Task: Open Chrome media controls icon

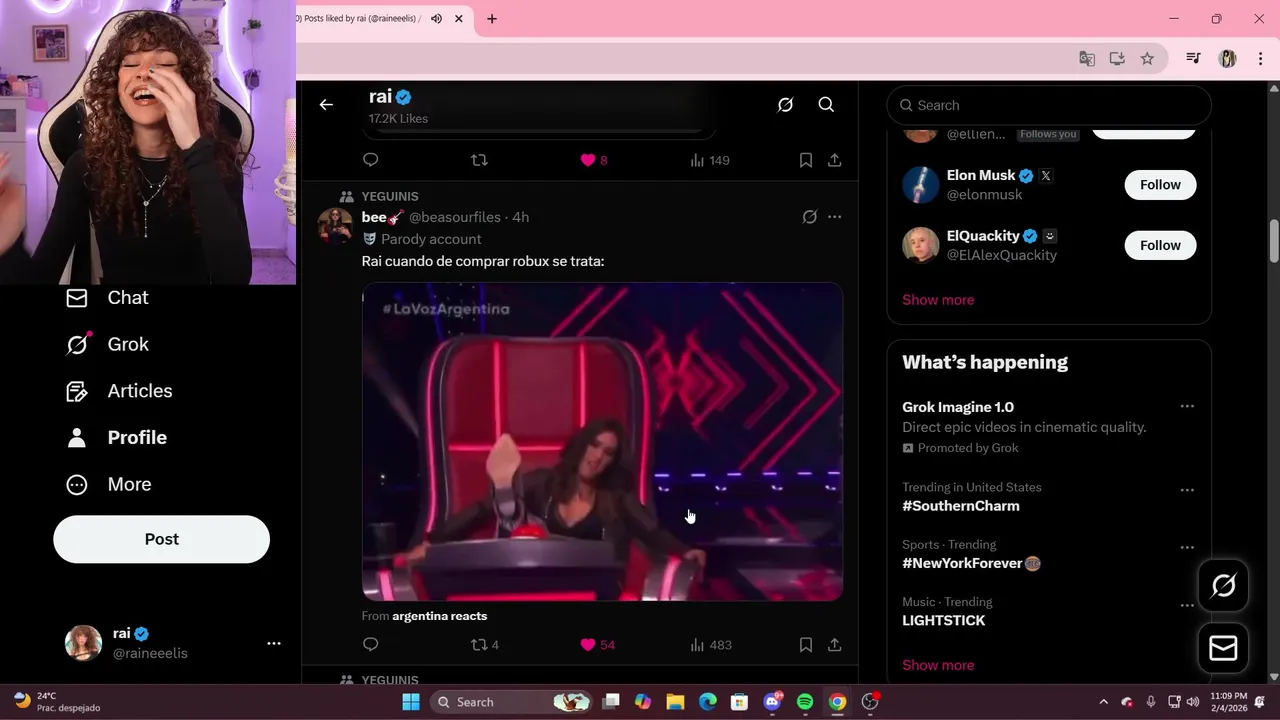Action: [1193, 59]
